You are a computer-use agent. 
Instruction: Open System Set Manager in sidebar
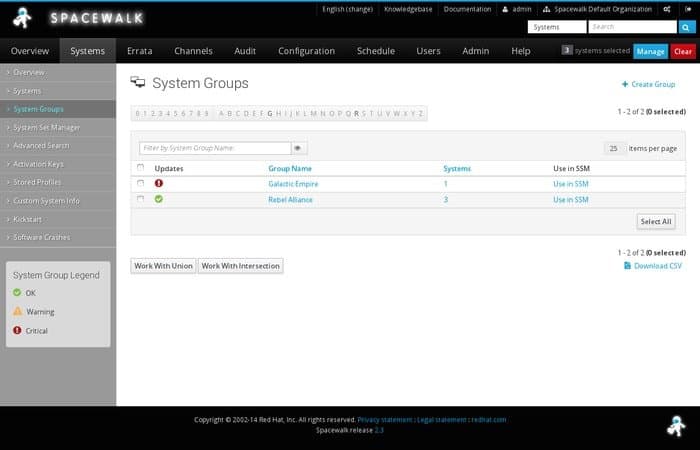tap(58, 127)
